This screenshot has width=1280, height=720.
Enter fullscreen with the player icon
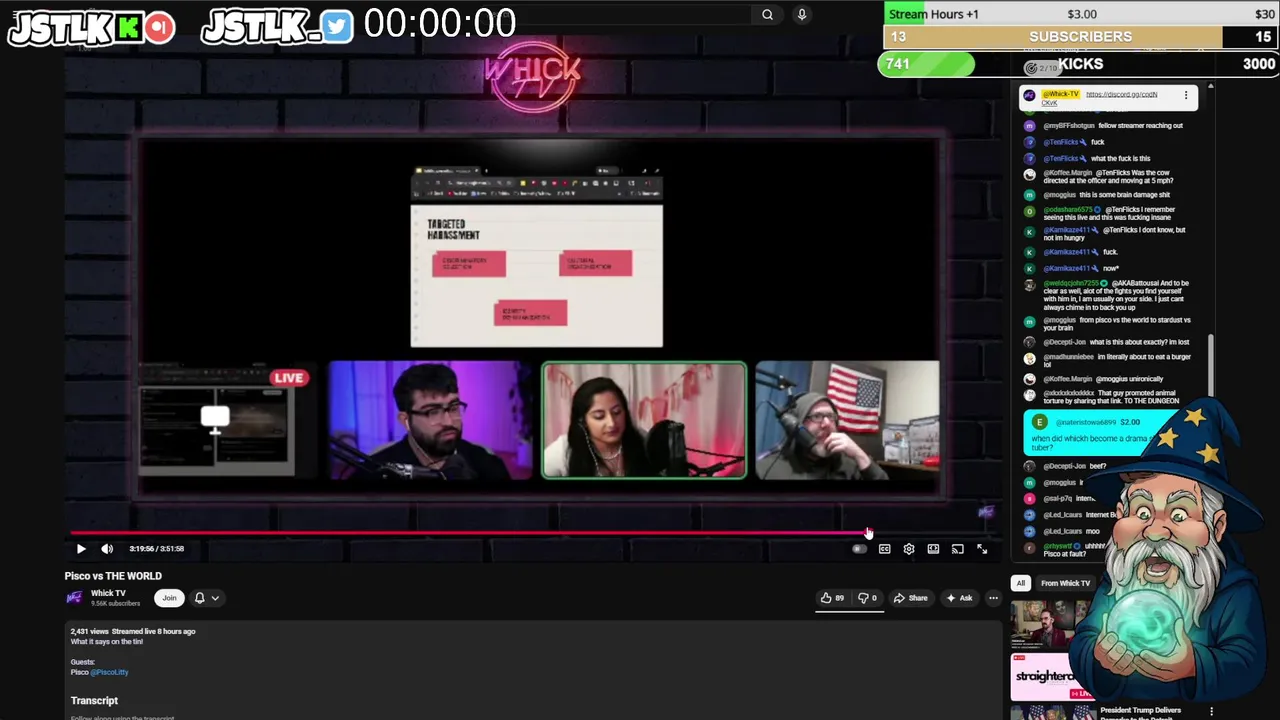tap(982, 549)
